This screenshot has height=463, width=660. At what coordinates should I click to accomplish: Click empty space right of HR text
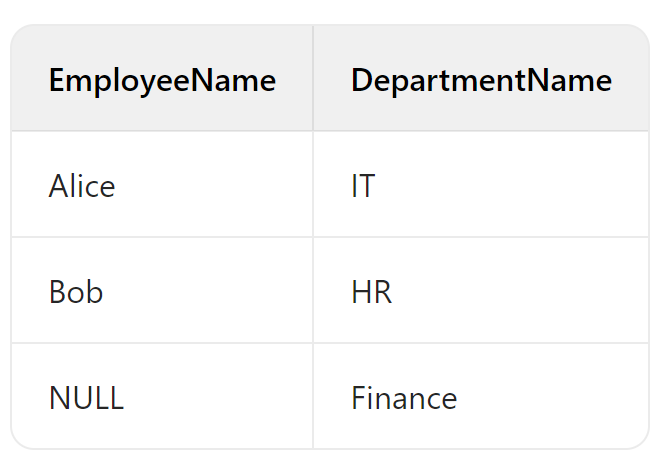click(x=520, y=292)
